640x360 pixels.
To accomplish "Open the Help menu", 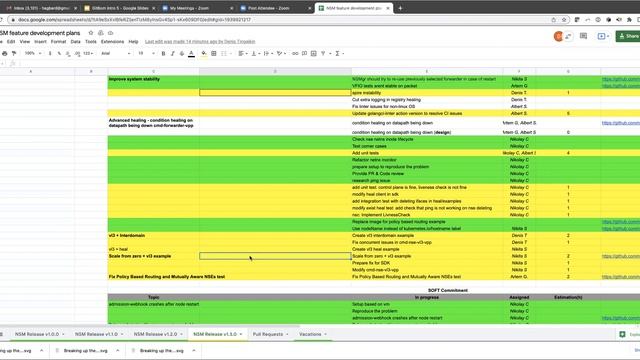I will [133, 42].
